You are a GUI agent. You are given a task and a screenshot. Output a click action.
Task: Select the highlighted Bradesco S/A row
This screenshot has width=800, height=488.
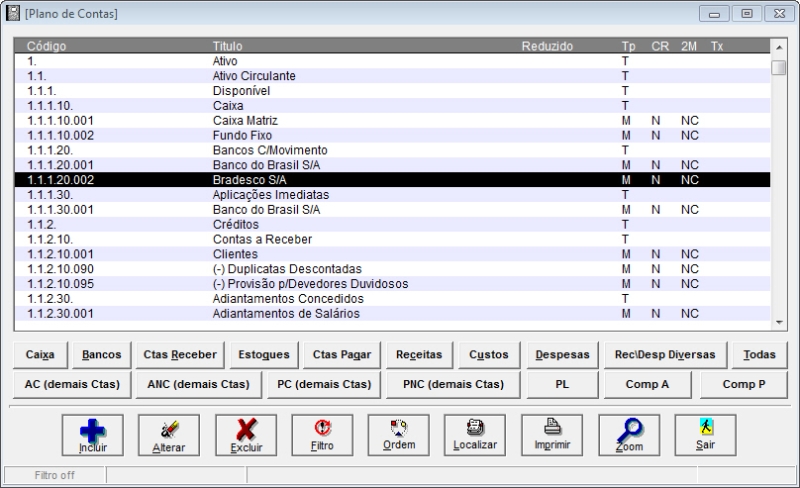[392, 180]
